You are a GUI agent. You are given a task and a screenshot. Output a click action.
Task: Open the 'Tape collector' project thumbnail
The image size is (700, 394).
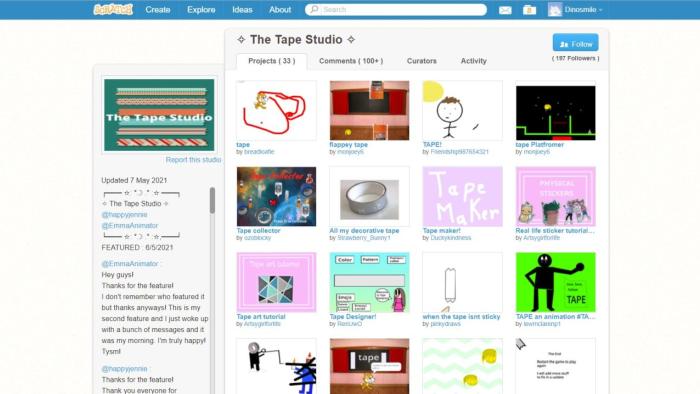point(276,196)
